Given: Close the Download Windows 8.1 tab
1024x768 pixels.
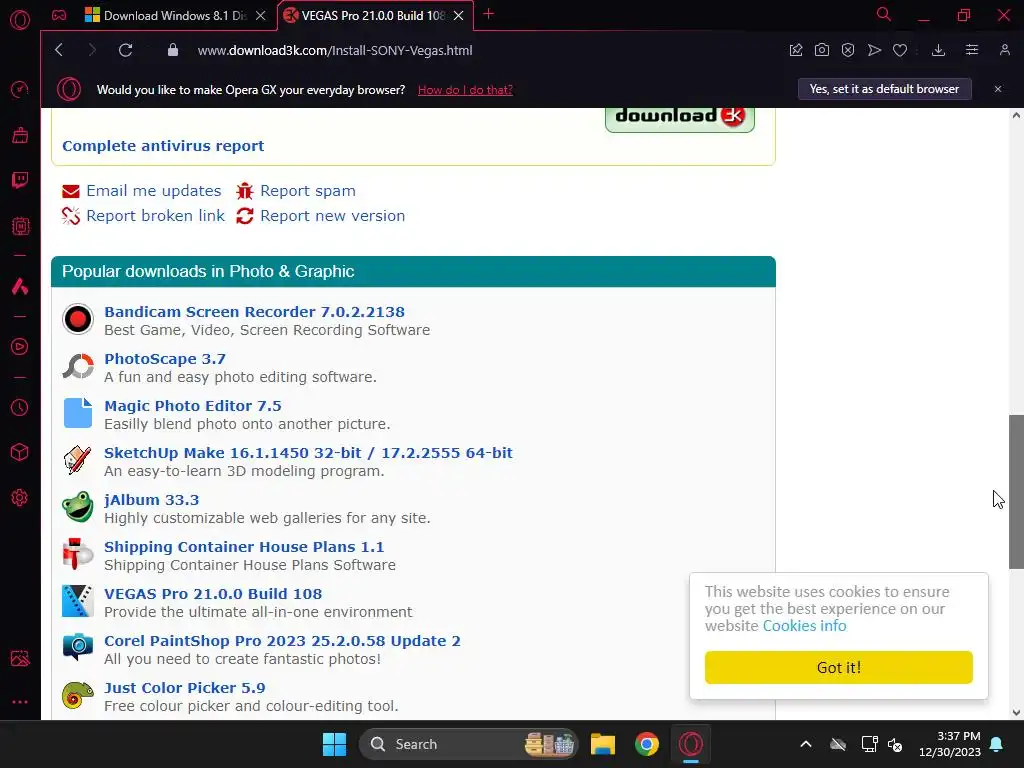Looking at the screenshot, I should (x=261, y=16).
